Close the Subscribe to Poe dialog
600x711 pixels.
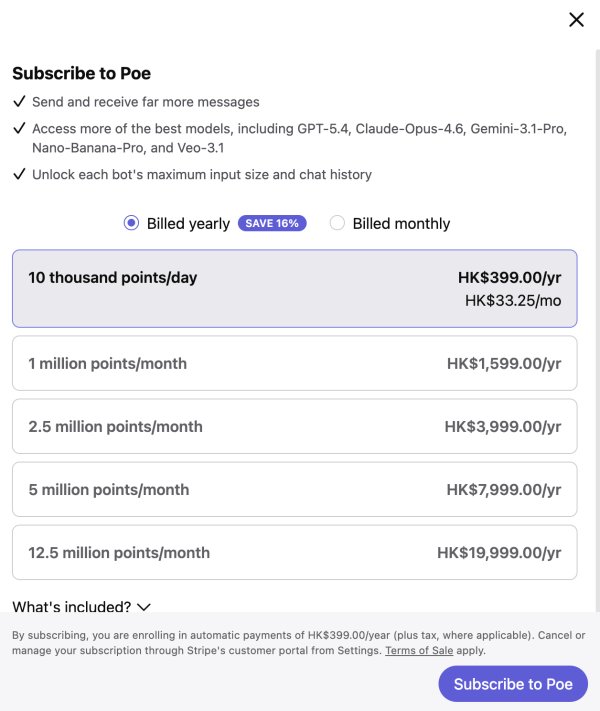click(x=576, y=20)
